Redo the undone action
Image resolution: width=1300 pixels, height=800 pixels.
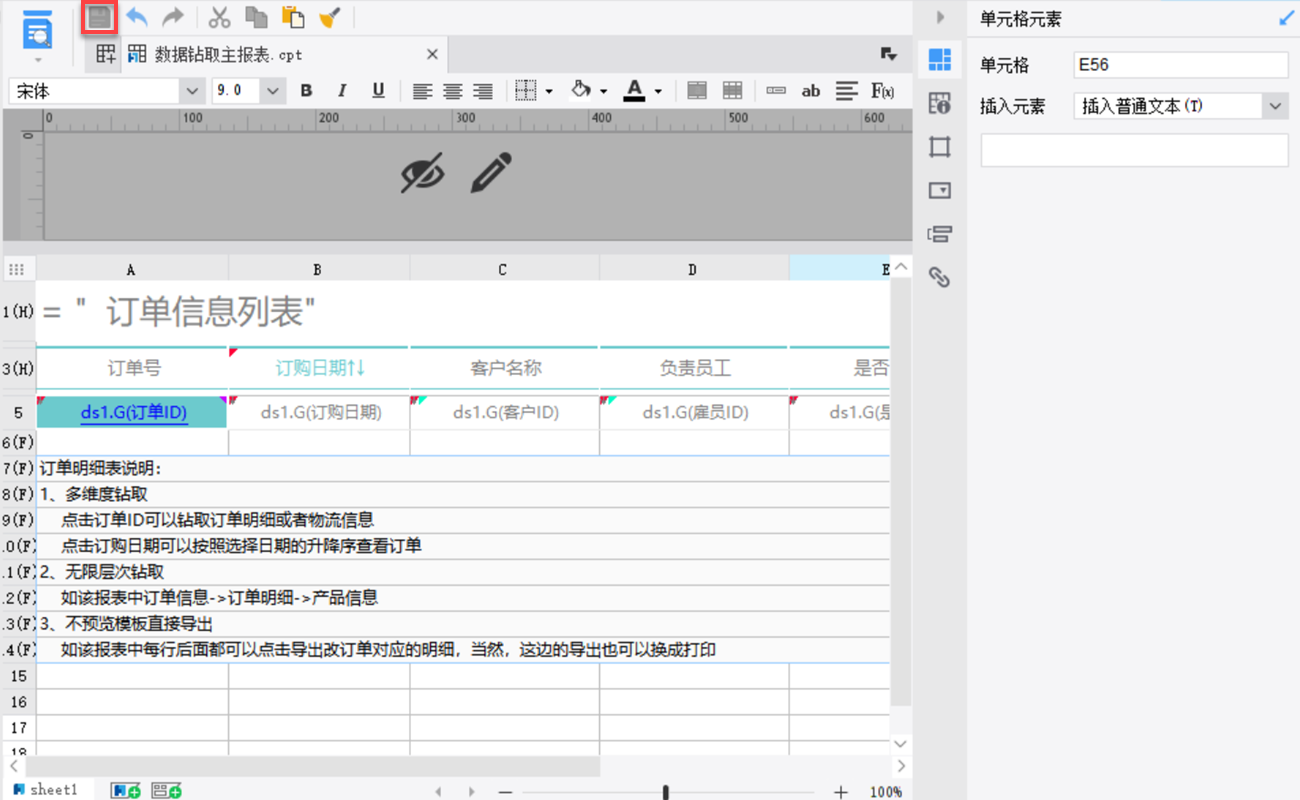173,17
